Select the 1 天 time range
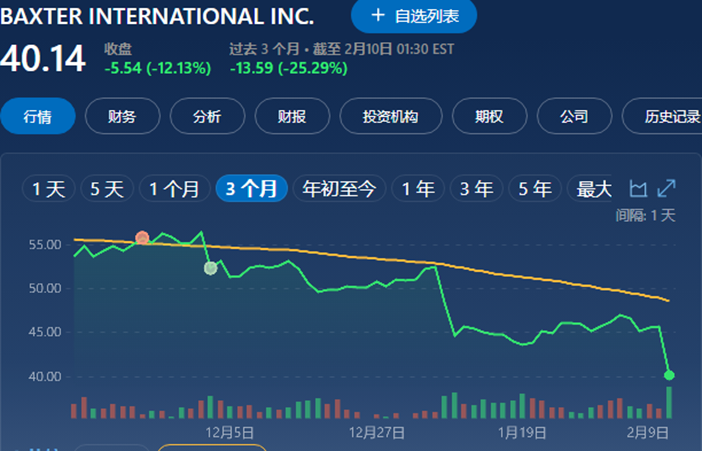Screen dimensions: 702x451 point(49,189)
